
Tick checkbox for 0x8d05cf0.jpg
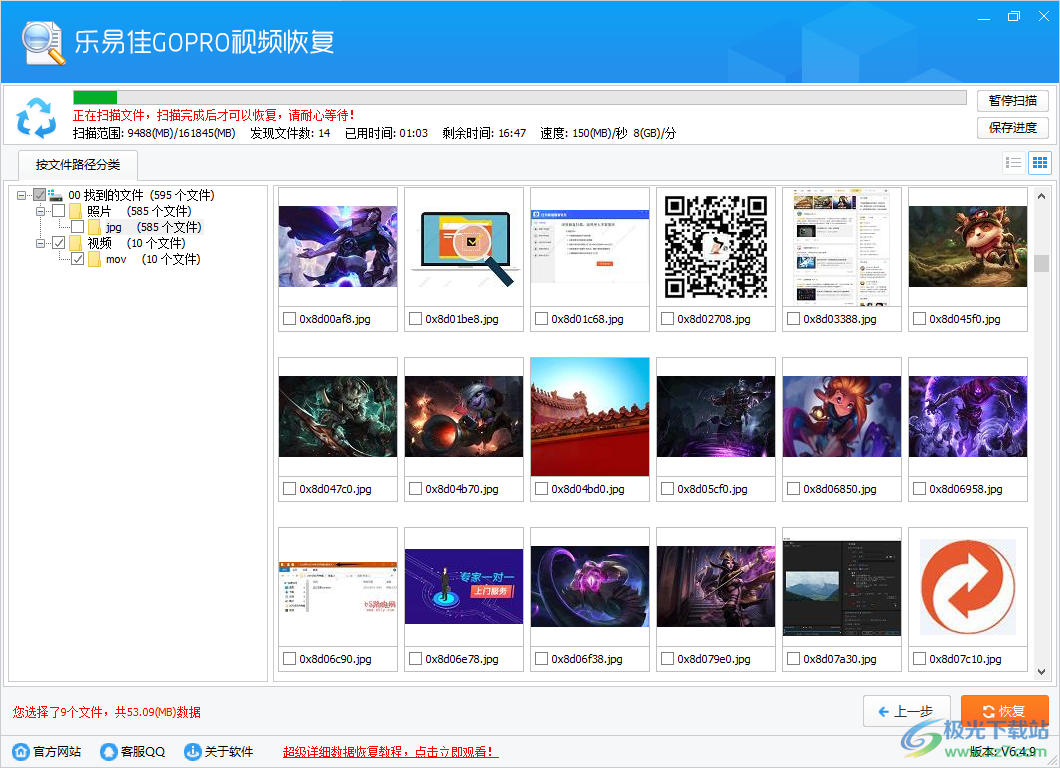pos(667,488)
